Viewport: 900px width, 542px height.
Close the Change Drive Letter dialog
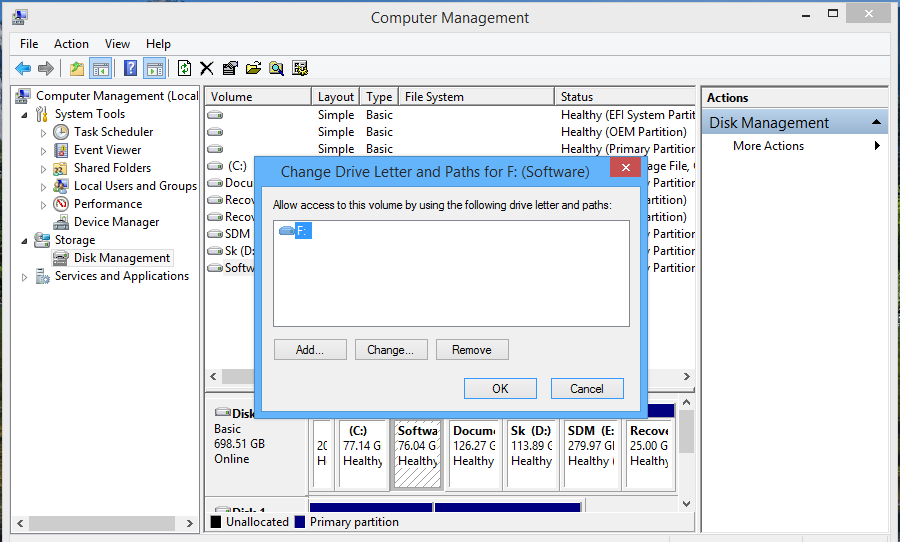626,167
